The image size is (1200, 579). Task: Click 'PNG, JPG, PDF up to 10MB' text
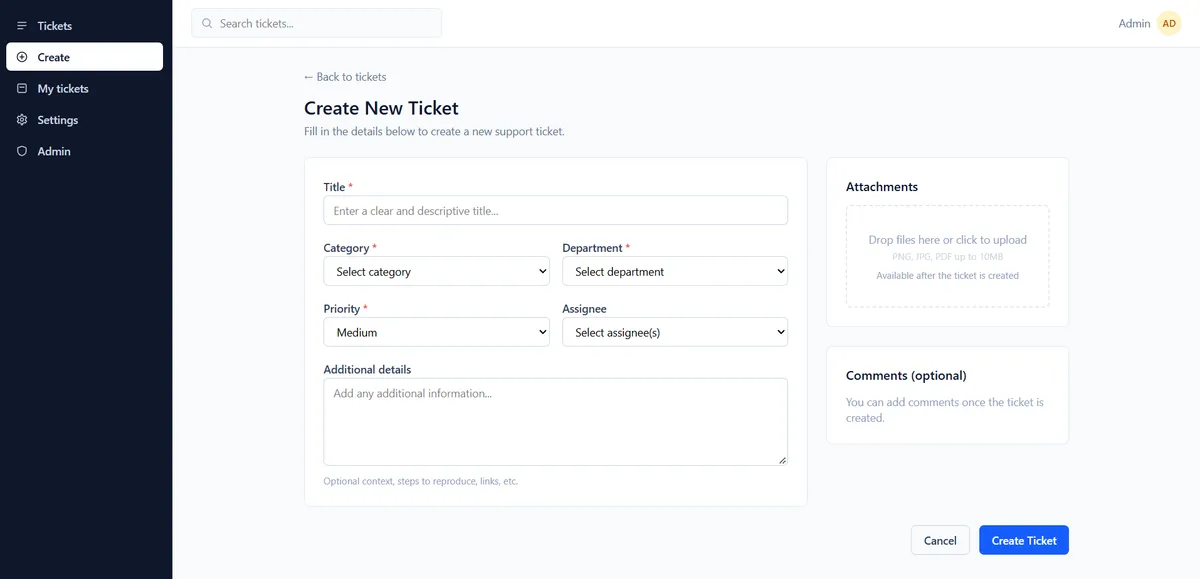click(948, 257)
